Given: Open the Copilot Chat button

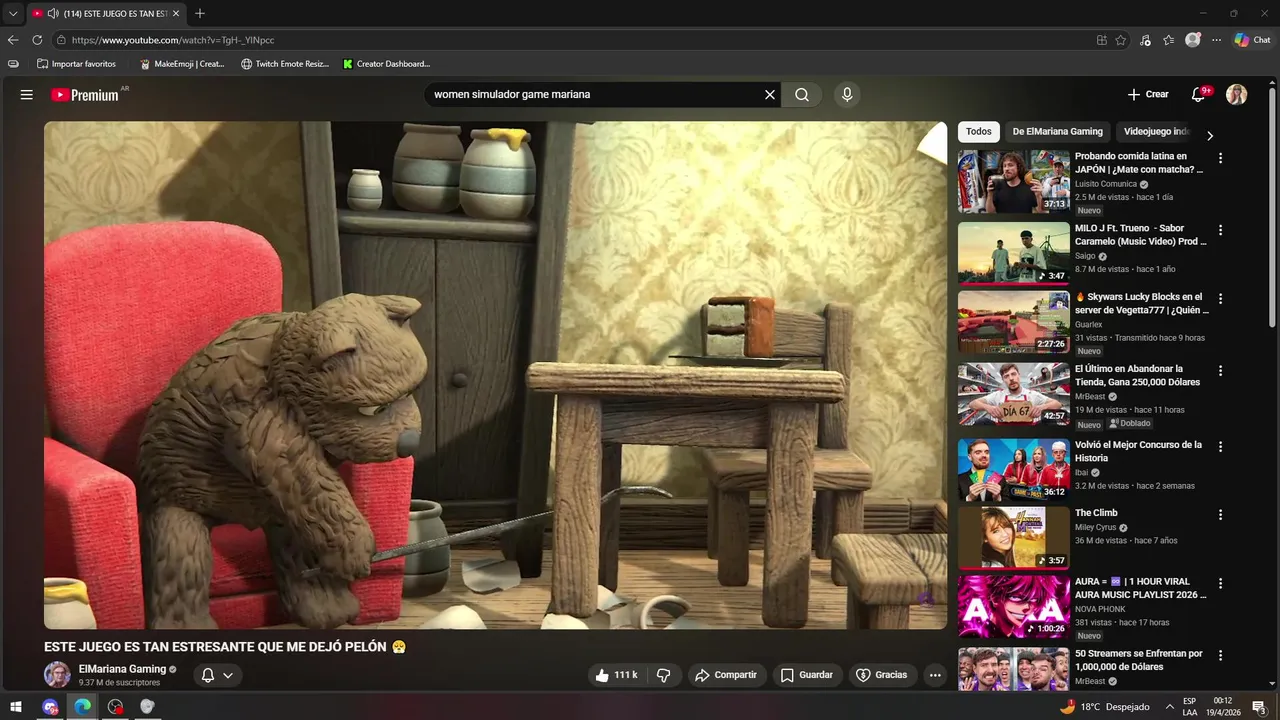Looking at the screenshot, I should click(1252, 40).
